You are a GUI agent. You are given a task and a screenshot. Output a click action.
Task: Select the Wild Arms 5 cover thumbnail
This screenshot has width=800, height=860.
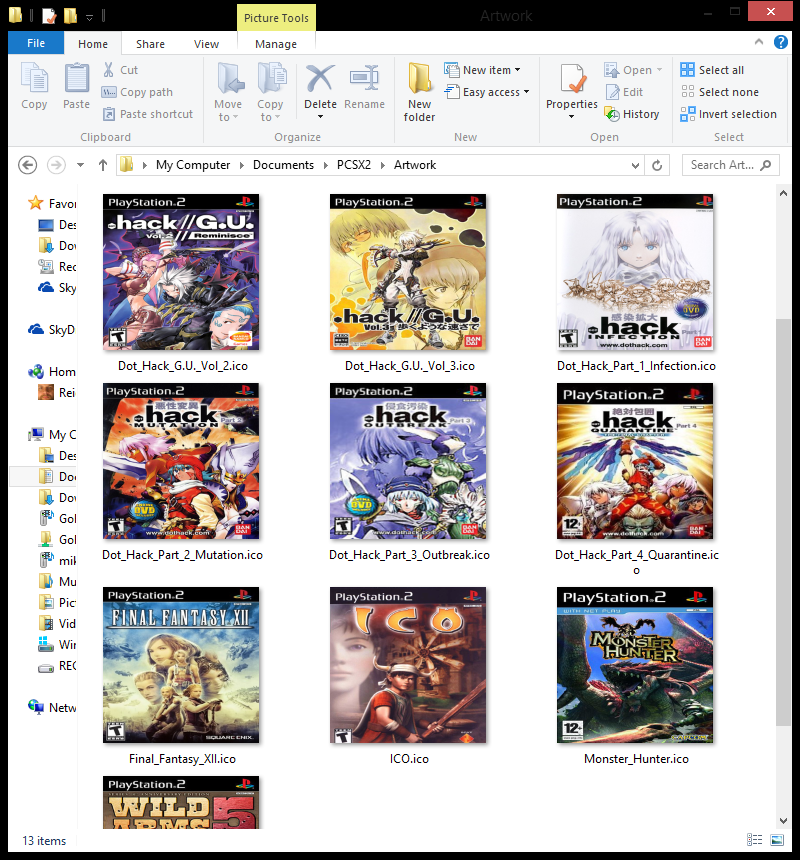[181, 802]
